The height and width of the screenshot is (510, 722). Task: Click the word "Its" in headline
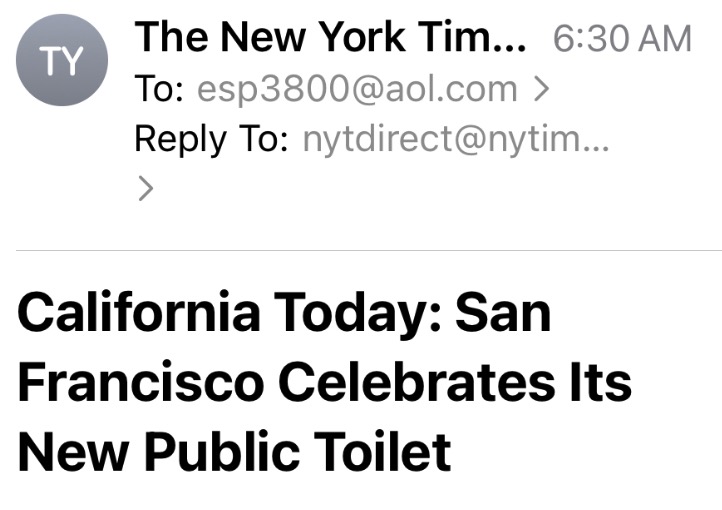click(595, 383)
